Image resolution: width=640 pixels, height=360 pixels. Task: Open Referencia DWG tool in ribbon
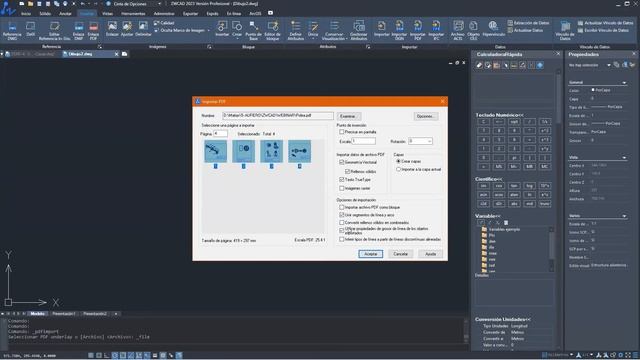pos(12,31)
